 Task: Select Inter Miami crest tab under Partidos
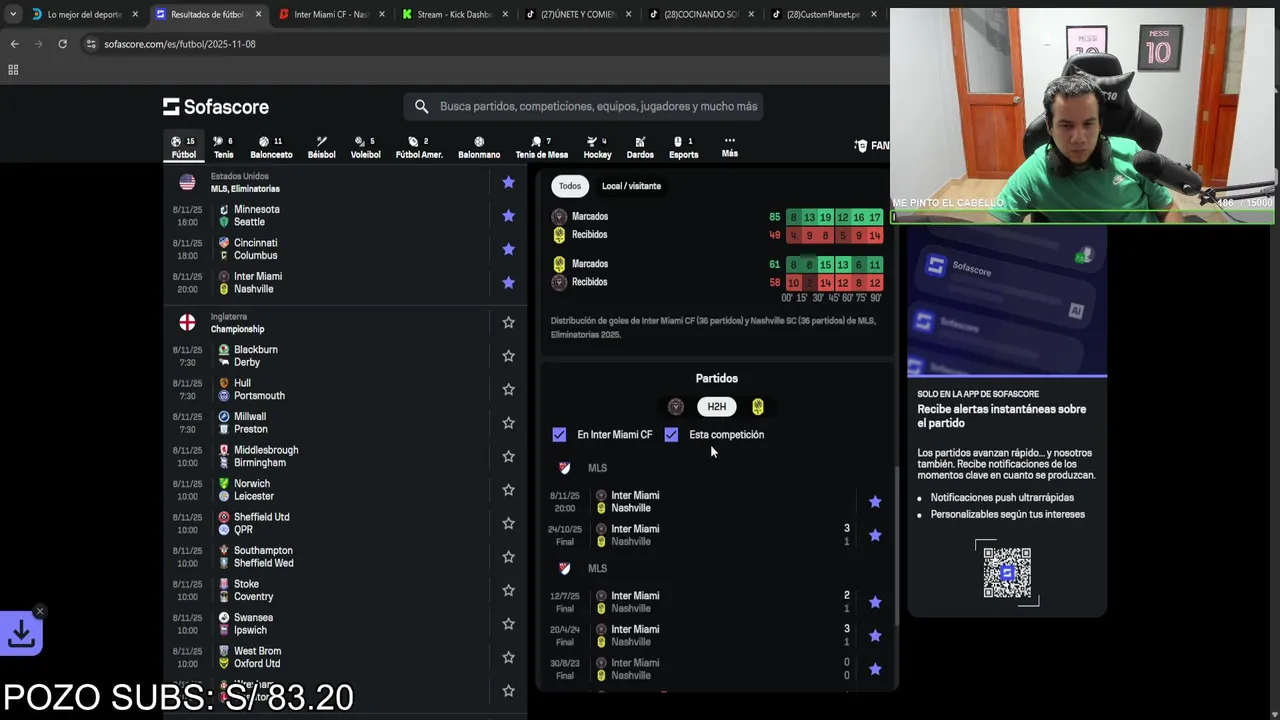click(676, 407)
